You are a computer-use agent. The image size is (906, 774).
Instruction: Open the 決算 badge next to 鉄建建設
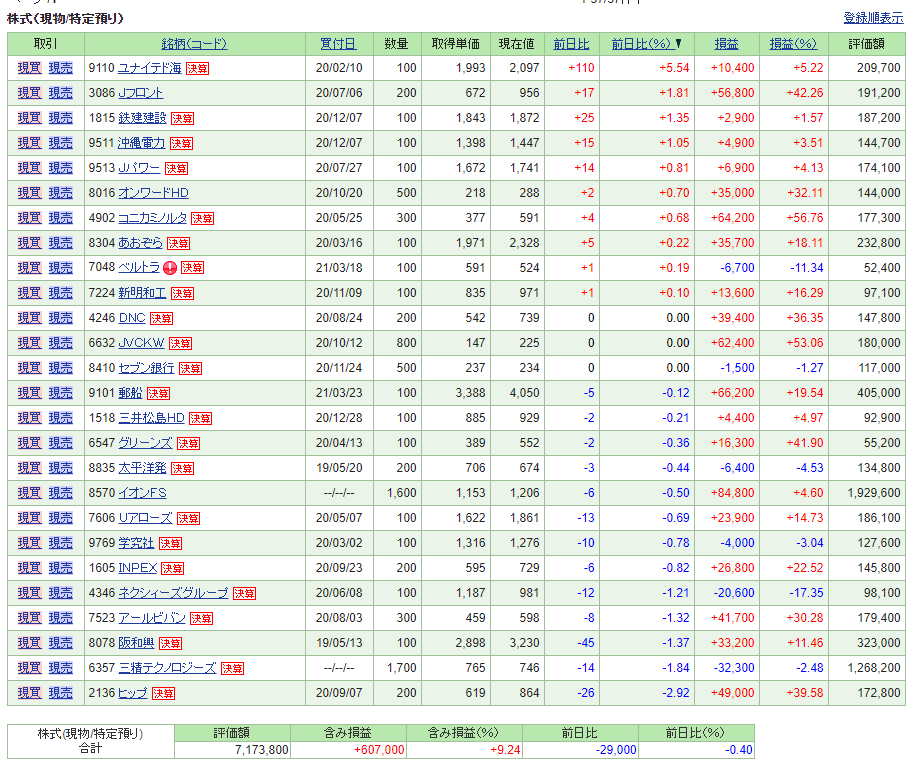point(182,118)
